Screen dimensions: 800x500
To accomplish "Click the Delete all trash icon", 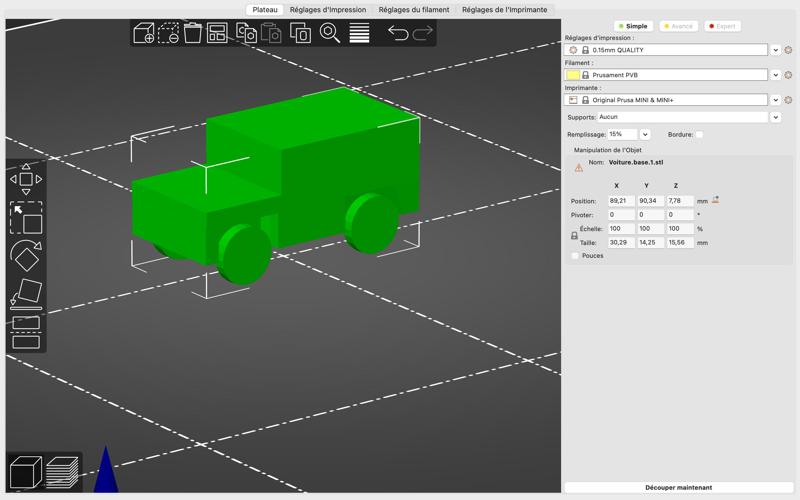I will click(x=193, y=33).
